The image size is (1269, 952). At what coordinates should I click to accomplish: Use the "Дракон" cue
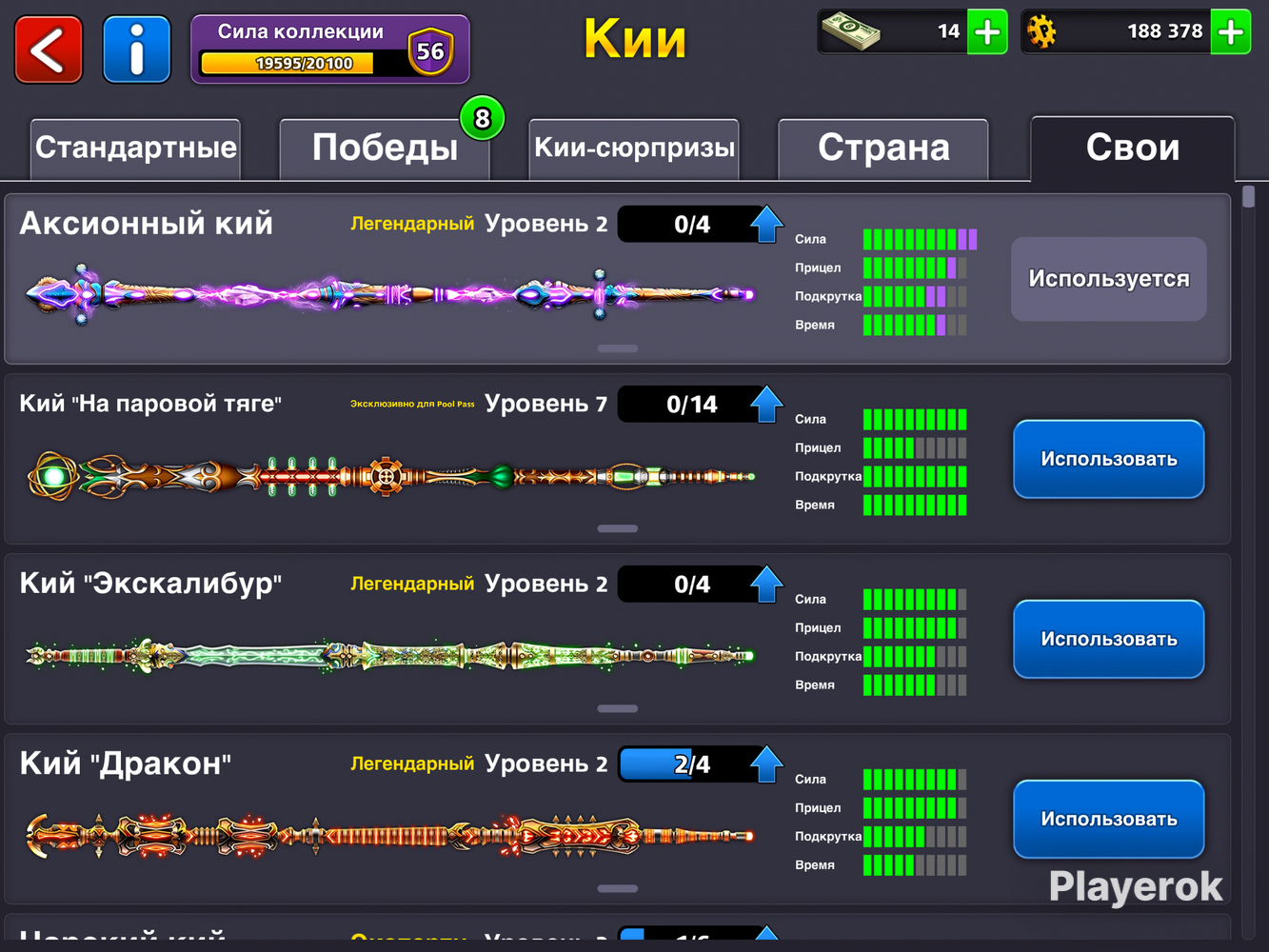click(x=1109, y=819)
